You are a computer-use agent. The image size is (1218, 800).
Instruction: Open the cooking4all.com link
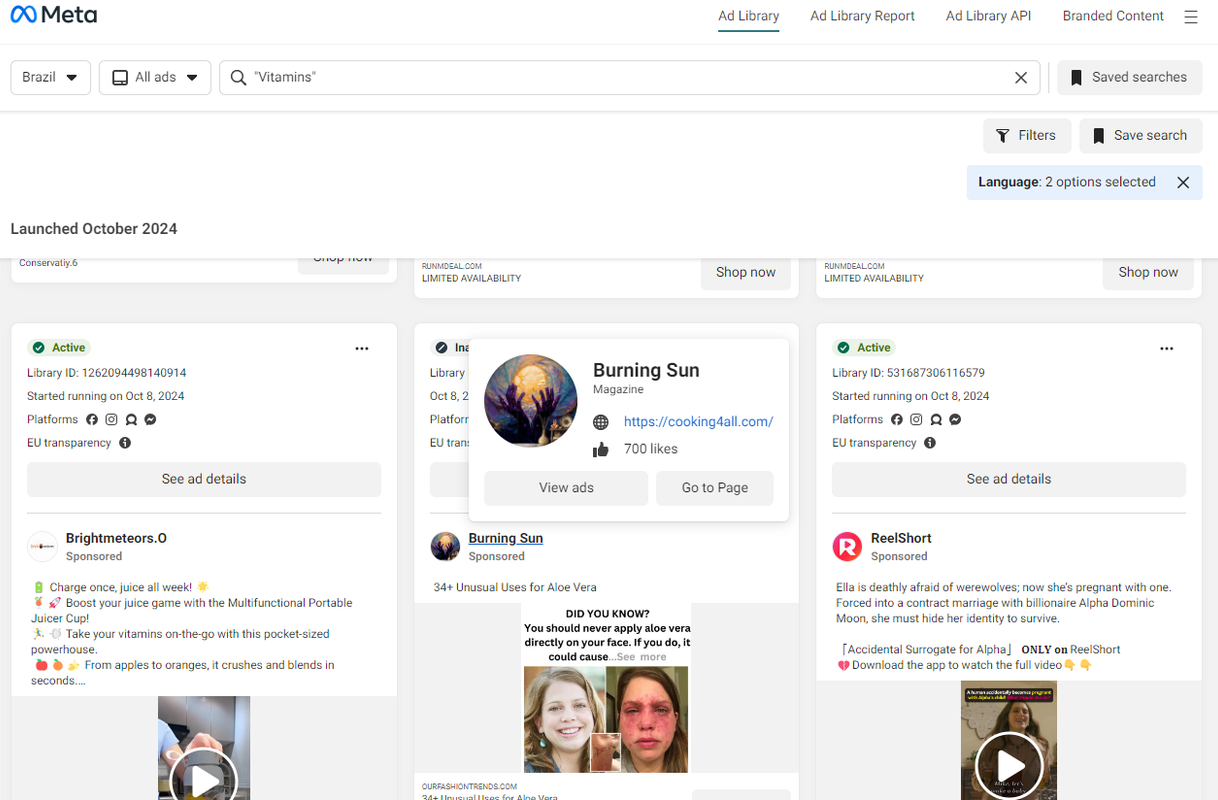698,422
